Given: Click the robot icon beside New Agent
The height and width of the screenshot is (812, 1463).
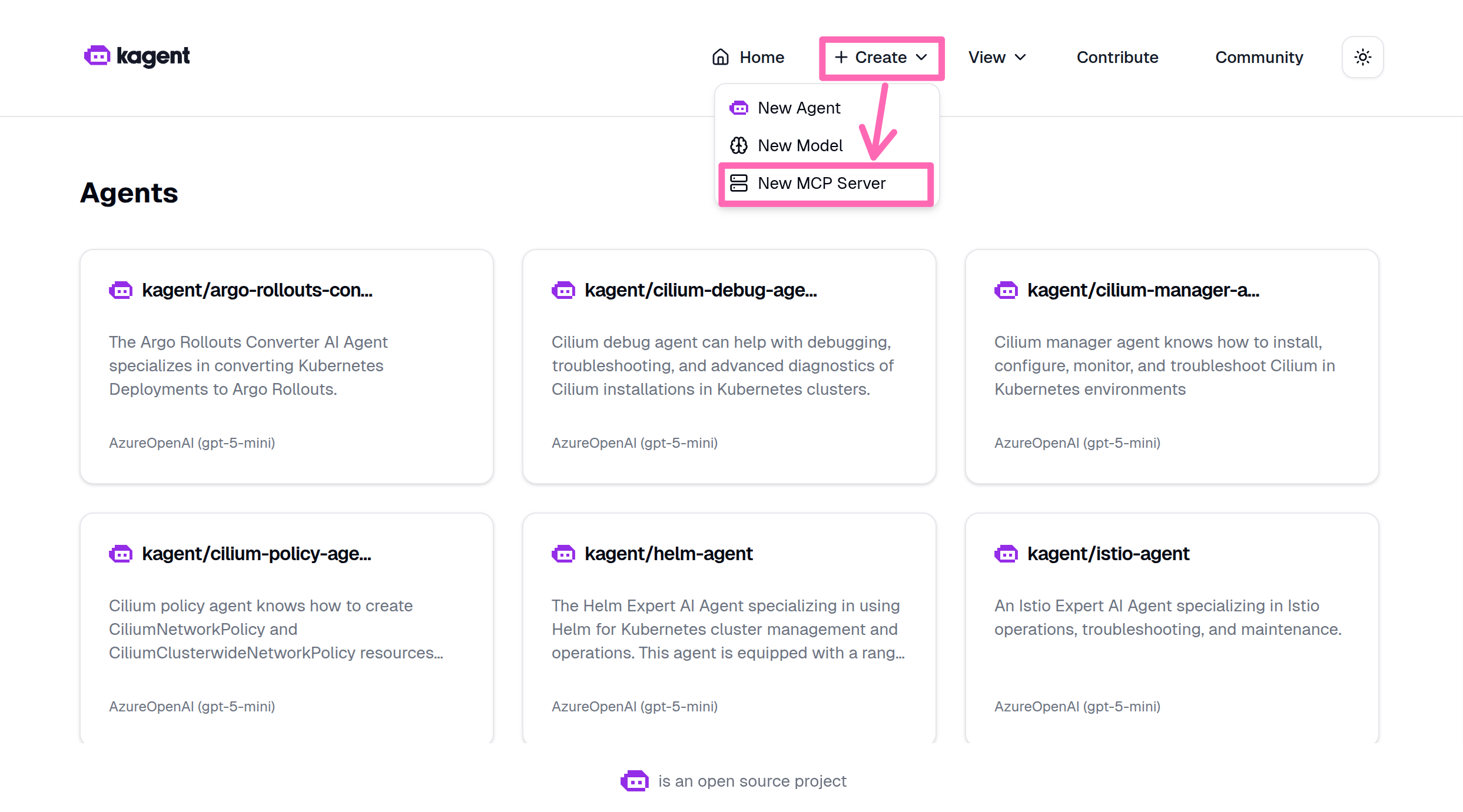Looking at the screenshot, I should (739, 108).
